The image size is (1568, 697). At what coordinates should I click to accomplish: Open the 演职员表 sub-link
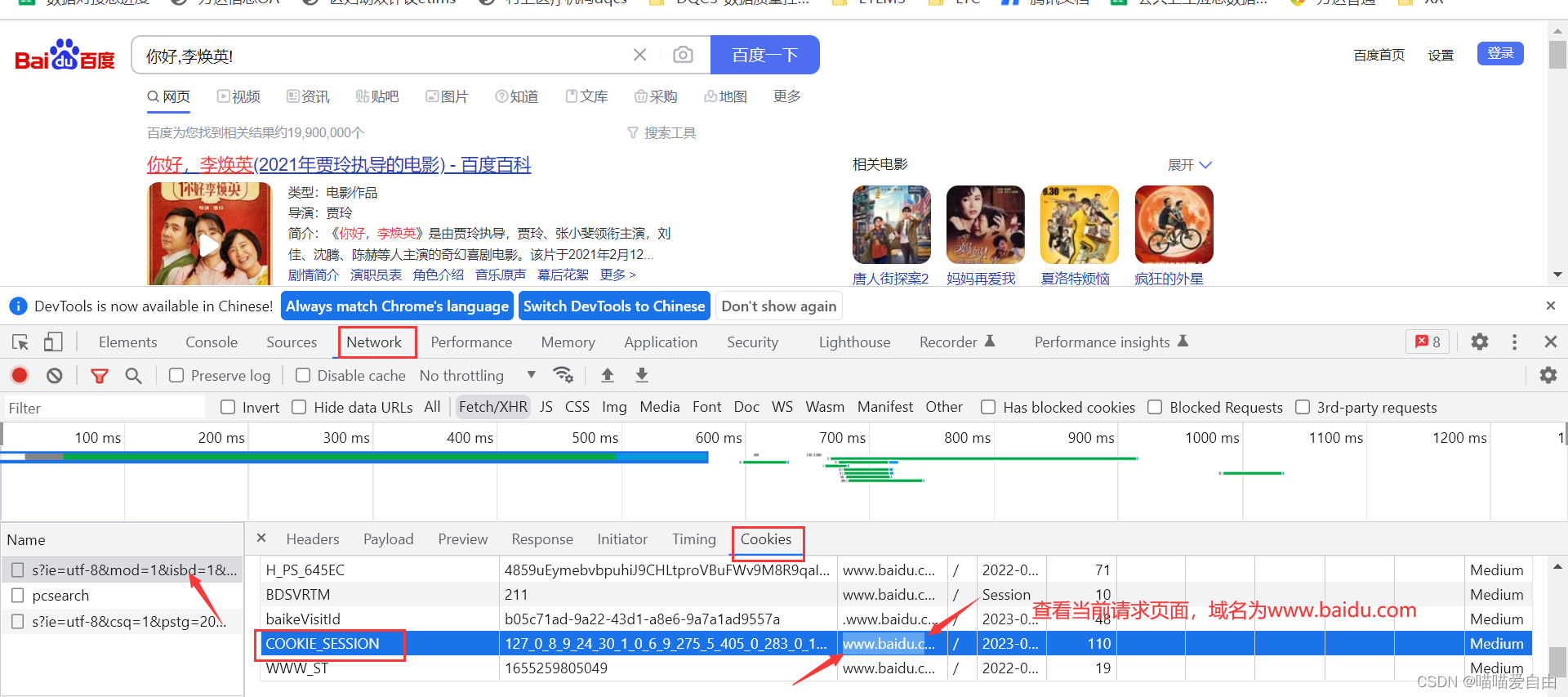376,275
